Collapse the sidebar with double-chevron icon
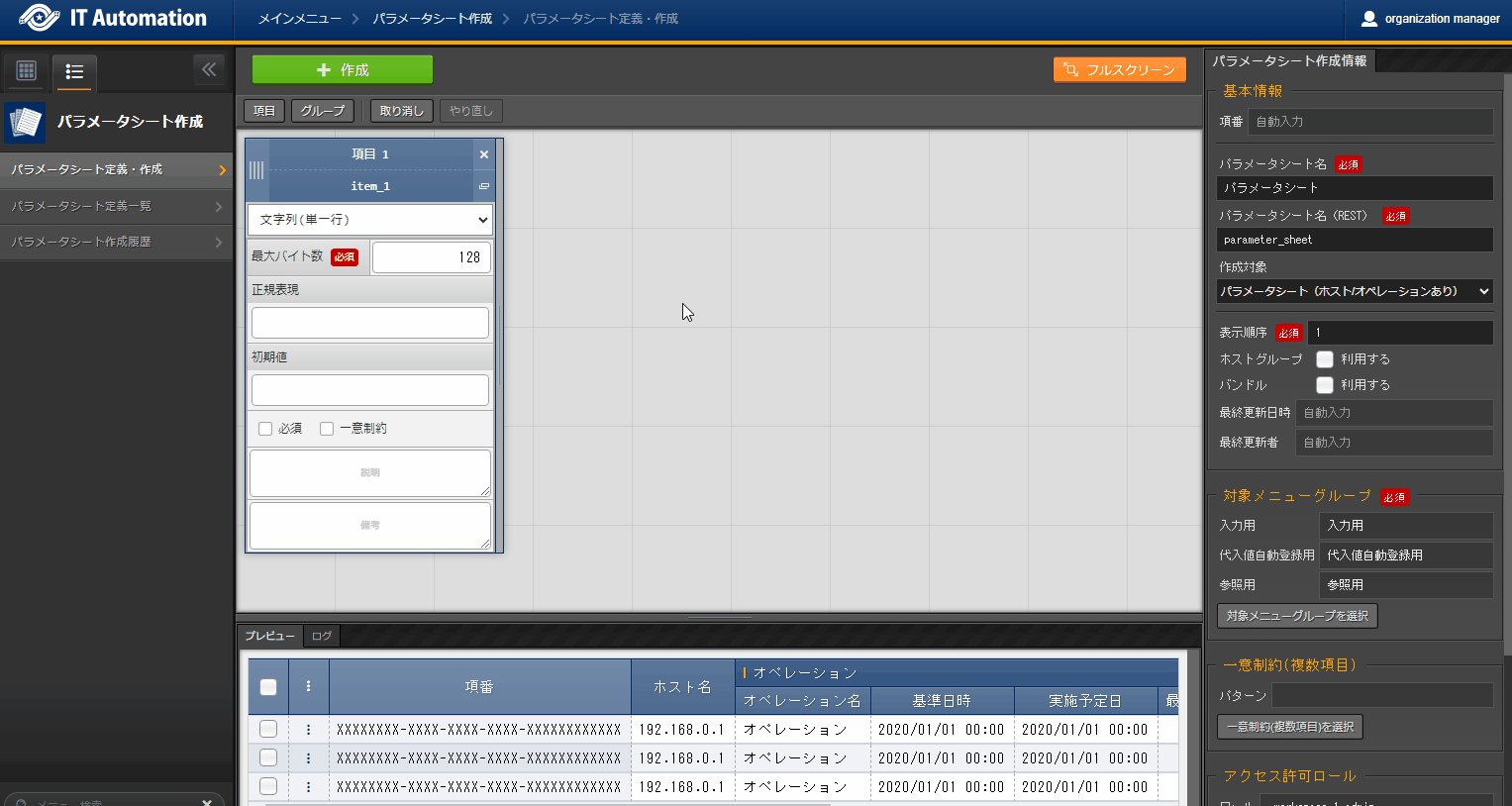Image resolution: width=1512 pixels, height=806 pixels. [208, 69]
